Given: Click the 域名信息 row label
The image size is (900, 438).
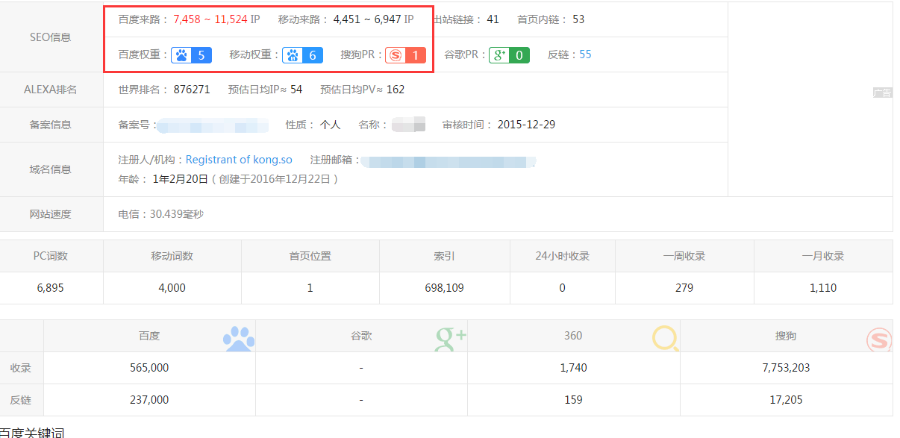Looking at the screenshot, I should pyautogui.click(x=51, y=169).
